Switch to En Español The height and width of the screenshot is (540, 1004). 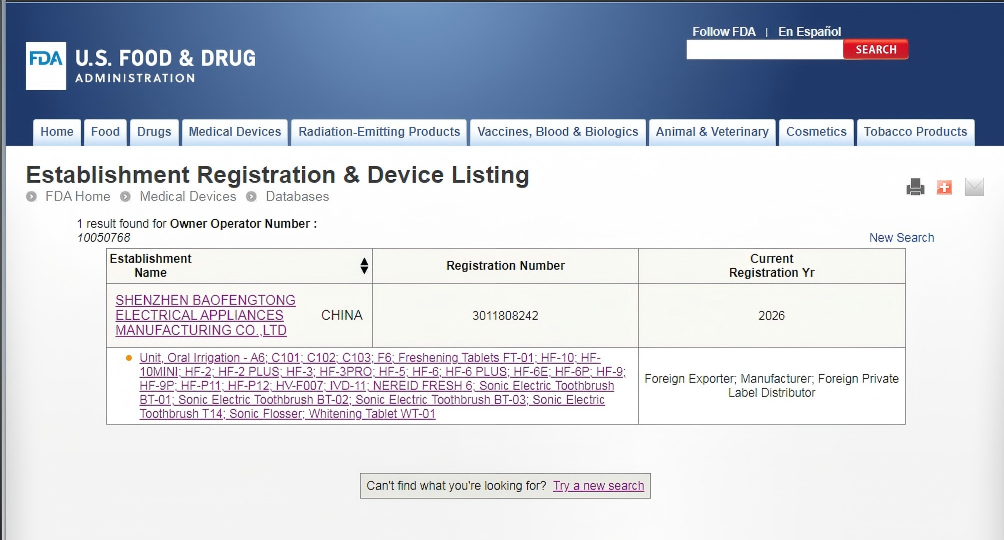coord(809,31)
